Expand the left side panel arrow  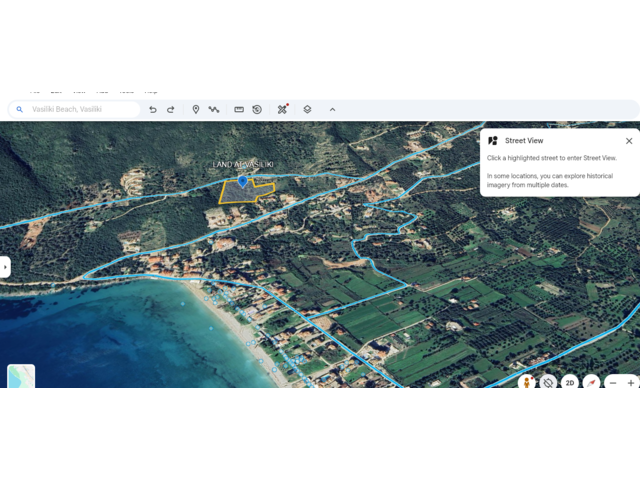tap(5, 267)
